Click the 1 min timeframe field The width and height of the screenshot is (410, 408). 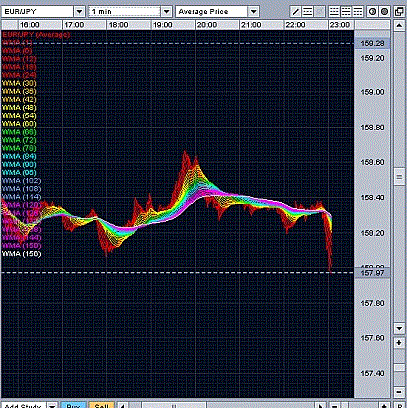coord(125,12)
